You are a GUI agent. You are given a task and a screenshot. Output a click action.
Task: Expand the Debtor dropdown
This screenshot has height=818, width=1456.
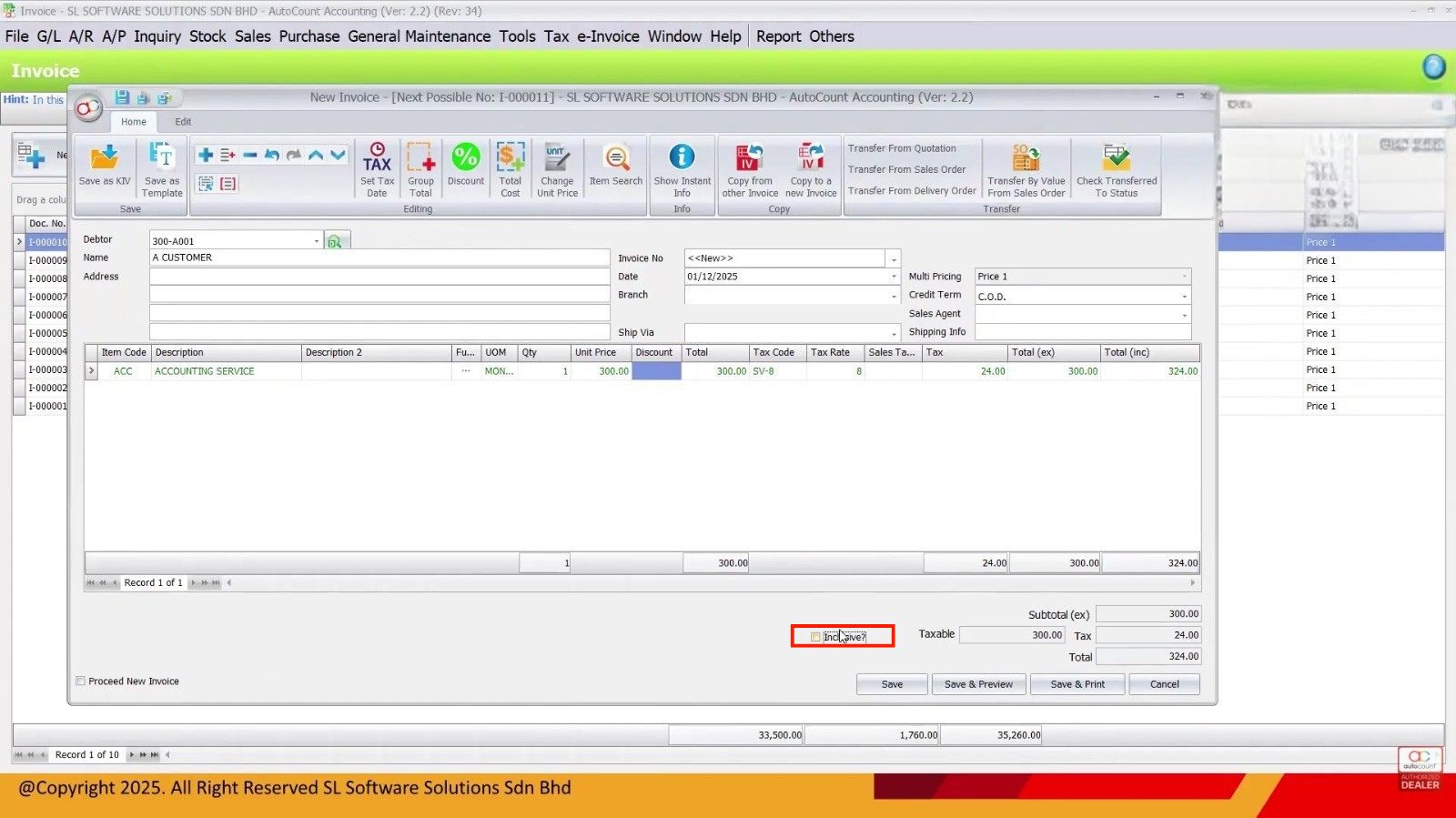[317, 241]
